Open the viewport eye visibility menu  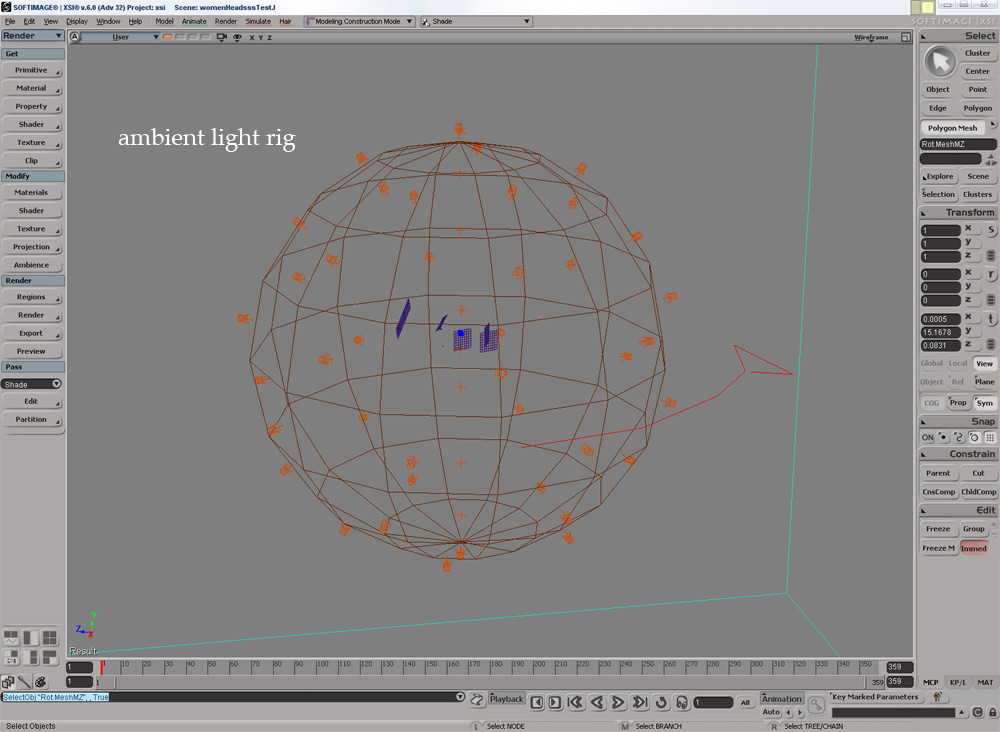point(237,37)
